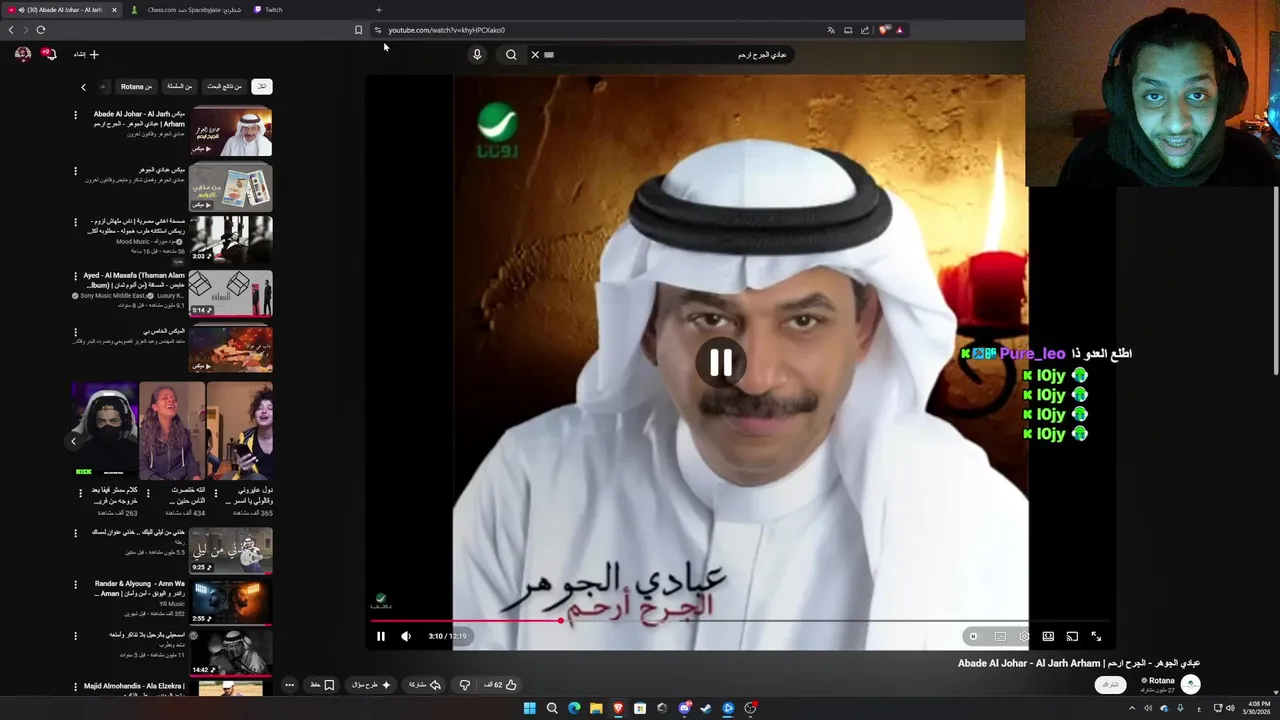Screen dimensions: 1280x720
Task: Click the Brave shields icon in the address bar
Action: tap(884, 30)
